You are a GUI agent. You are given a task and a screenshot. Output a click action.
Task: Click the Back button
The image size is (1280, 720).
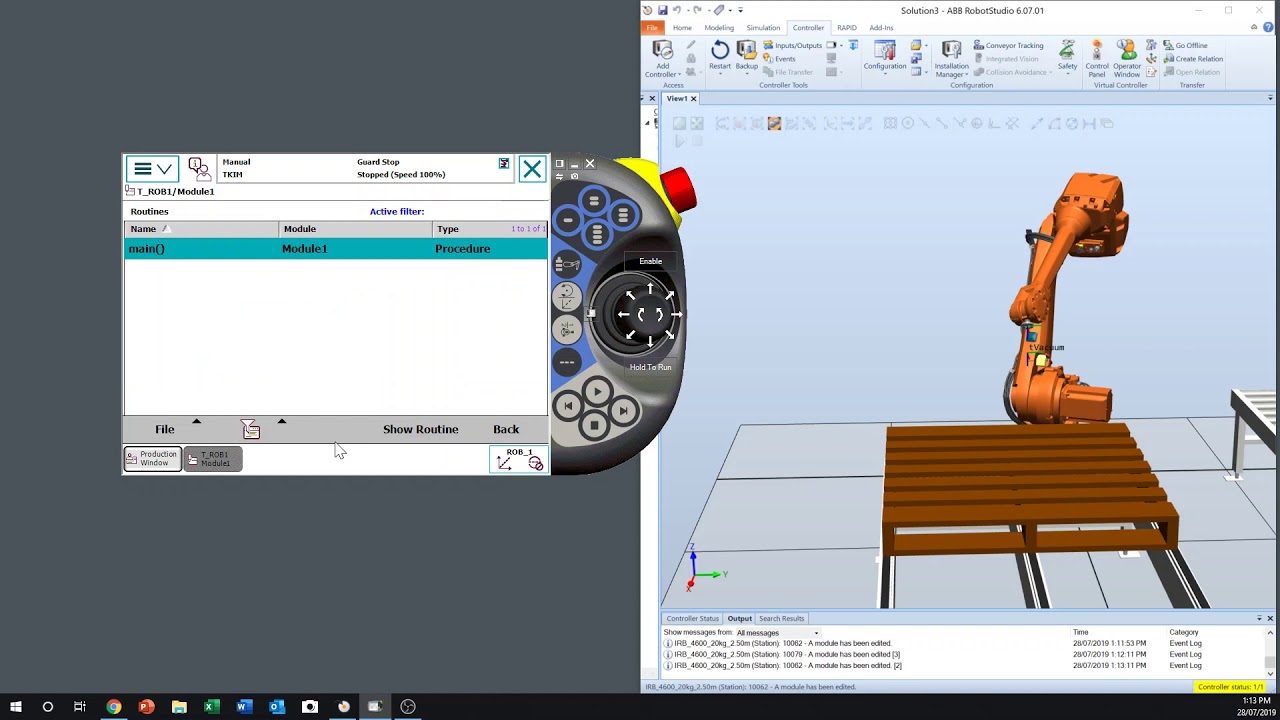[x=506, y=429]
